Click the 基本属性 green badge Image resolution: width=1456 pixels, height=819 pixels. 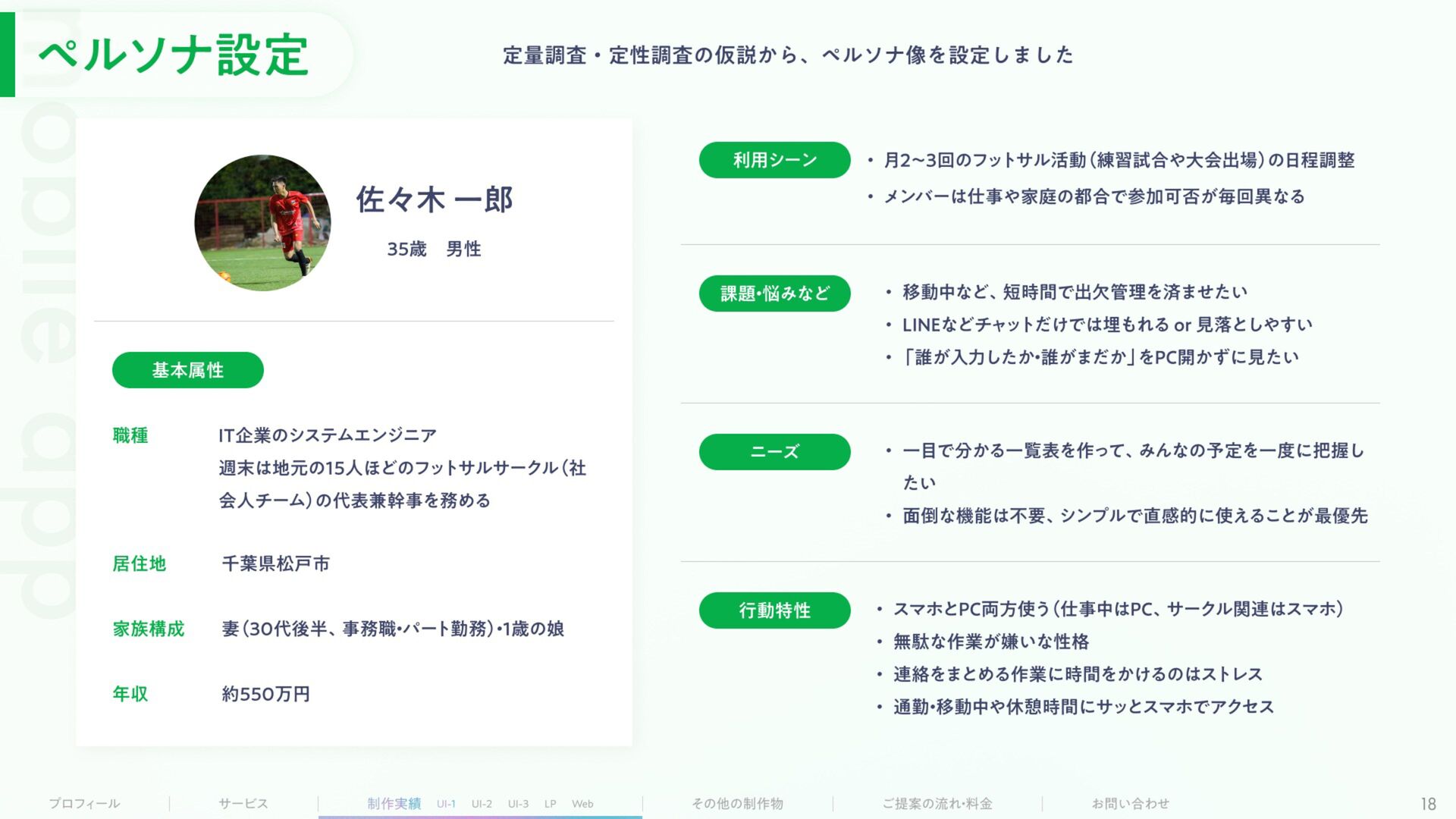(x=188, y=370)
